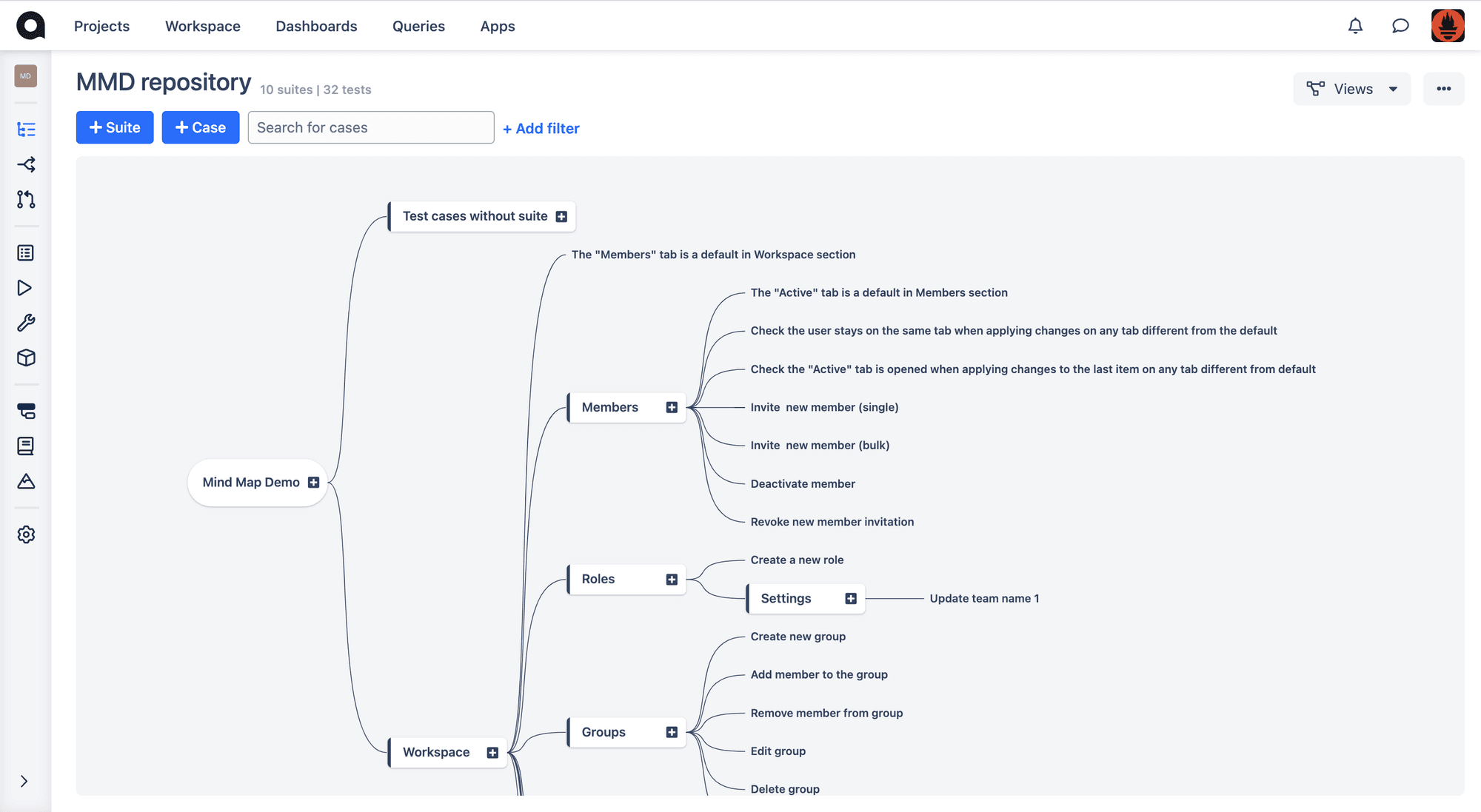Open the Projects menu
Image resolution: width=1481 pixels, height=812 pixels.
(x=101, y=26)
